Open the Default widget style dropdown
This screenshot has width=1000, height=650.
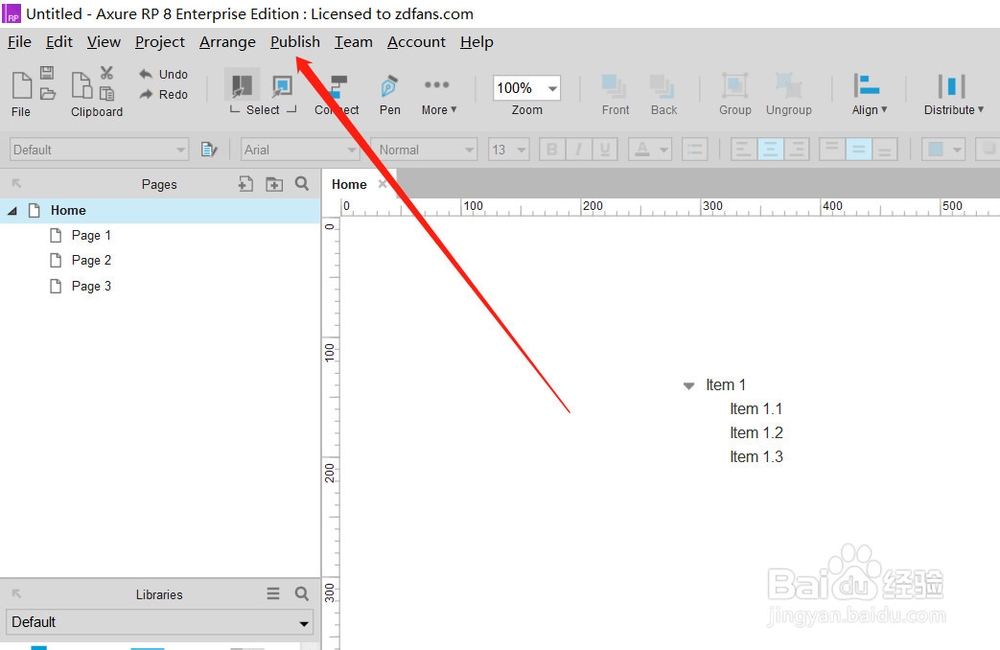99,149
